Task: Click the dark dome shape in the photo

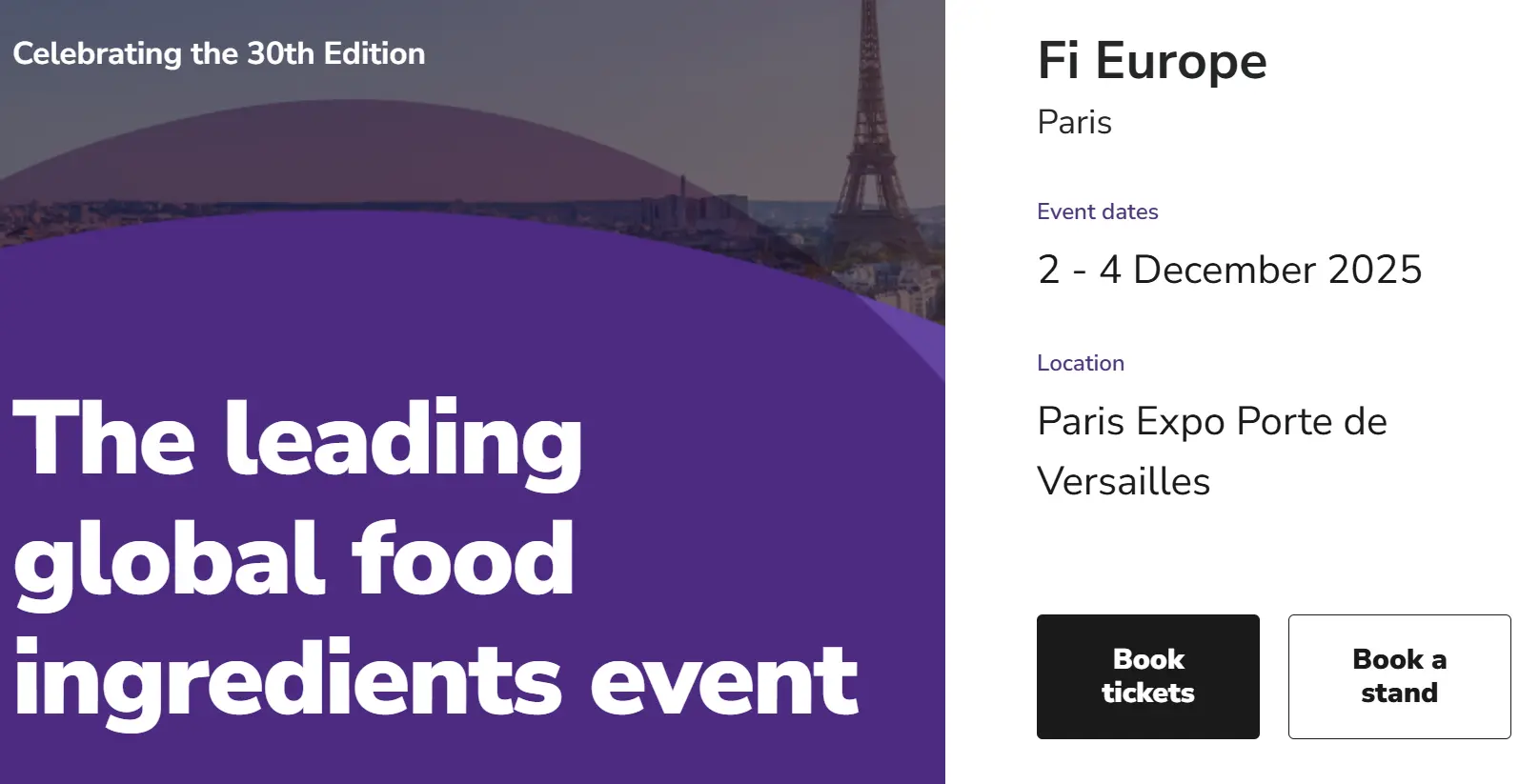Action: (x=362, y=152)
